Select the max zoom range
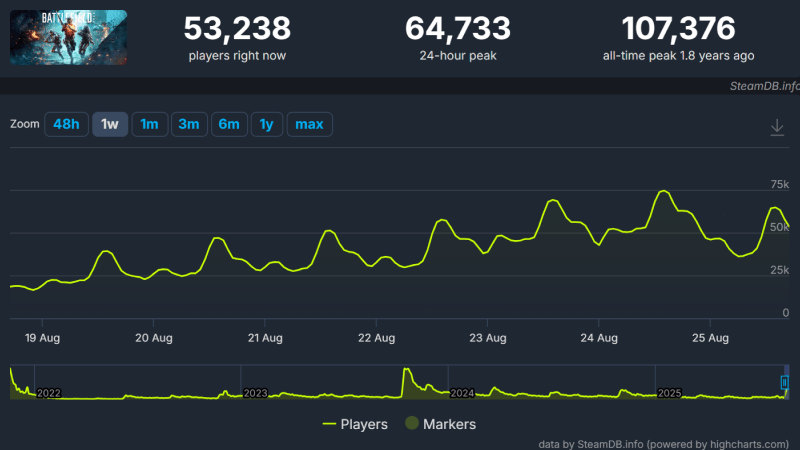The height and width of the screenshot is (450, 800). [x=310, y=124]
